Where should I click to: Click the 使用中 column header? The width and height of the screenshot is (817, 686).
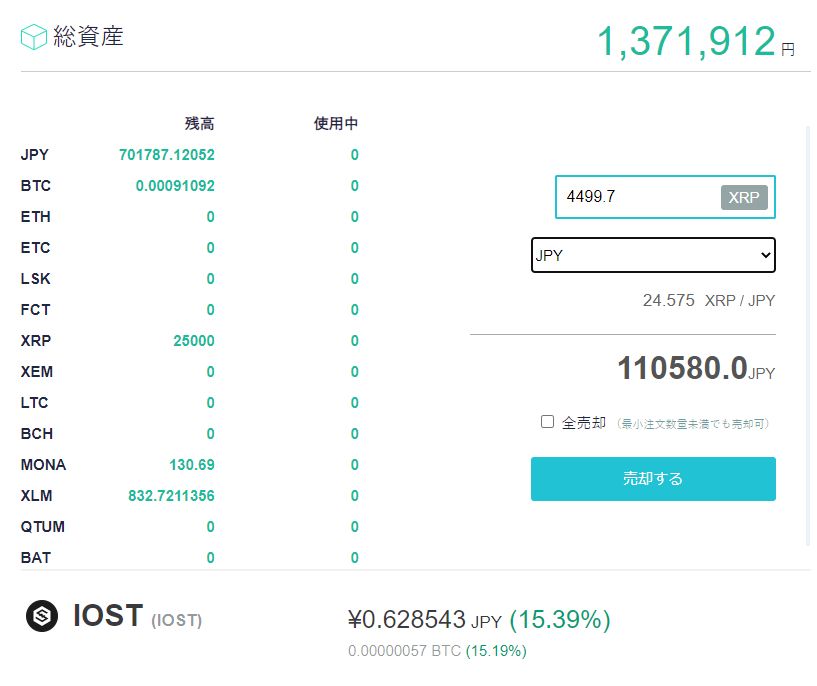tap(335, 124)
